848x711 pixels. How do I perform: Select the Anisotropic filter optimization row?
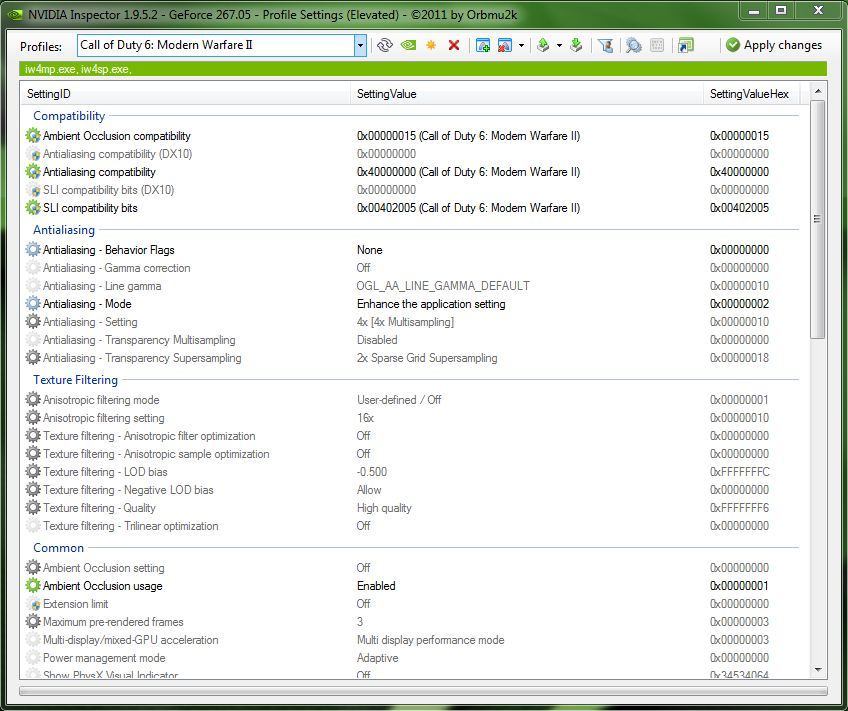point(411,436)
